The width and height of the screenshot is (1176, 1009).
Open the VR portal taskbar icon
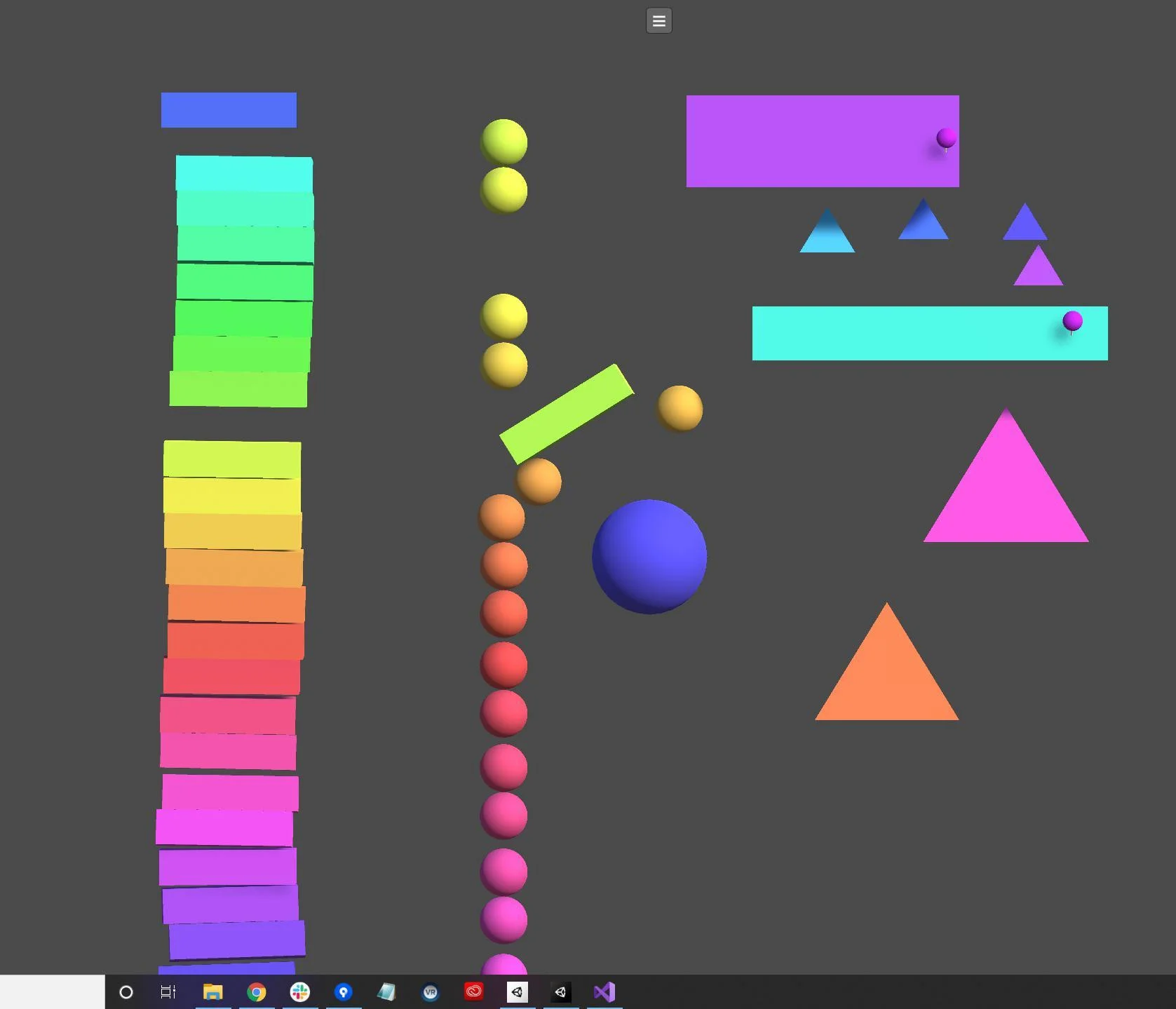(x=430, y=991)
